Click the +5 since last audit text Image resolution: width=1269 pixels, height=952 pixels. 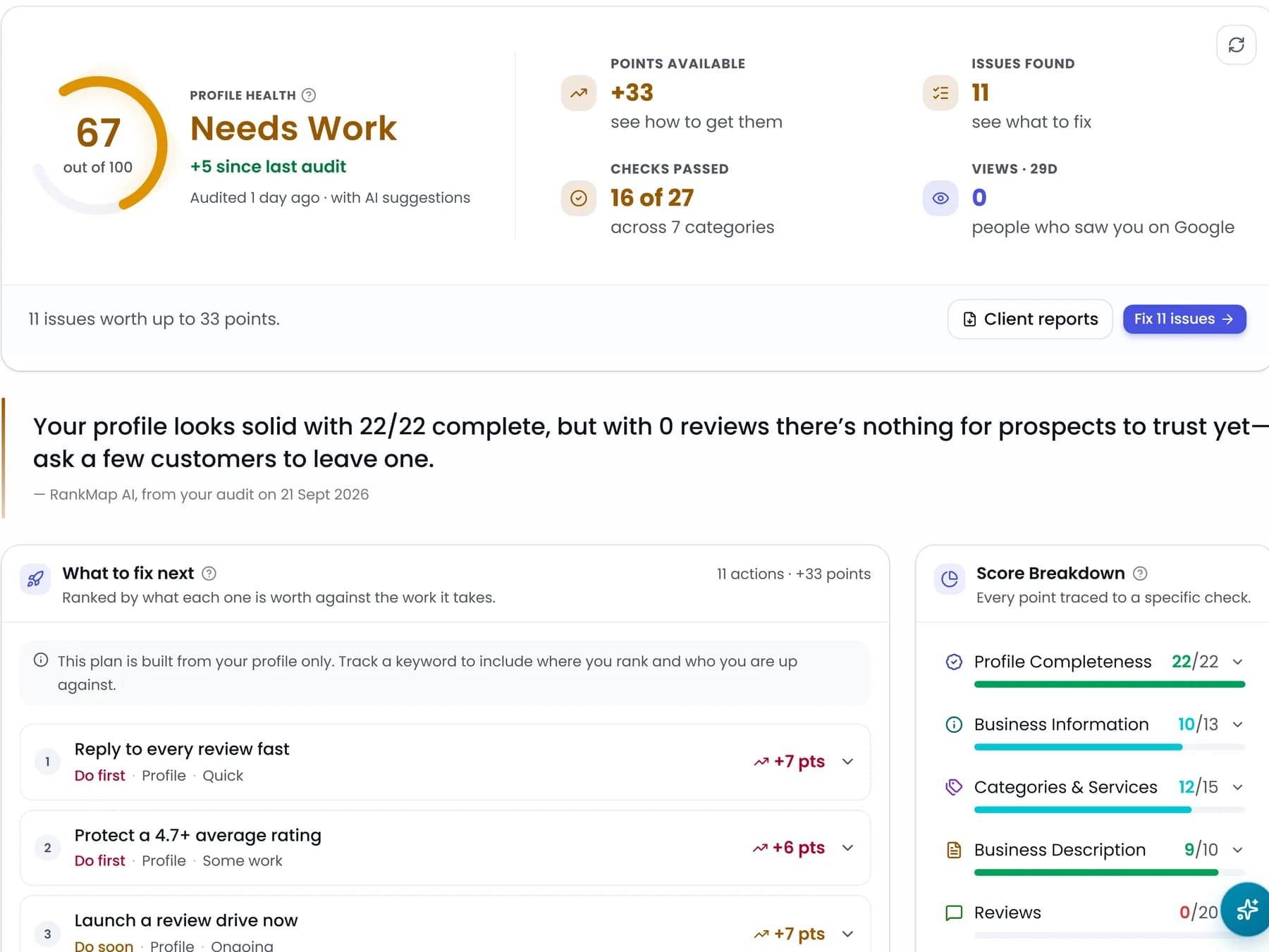click(268, 166)
